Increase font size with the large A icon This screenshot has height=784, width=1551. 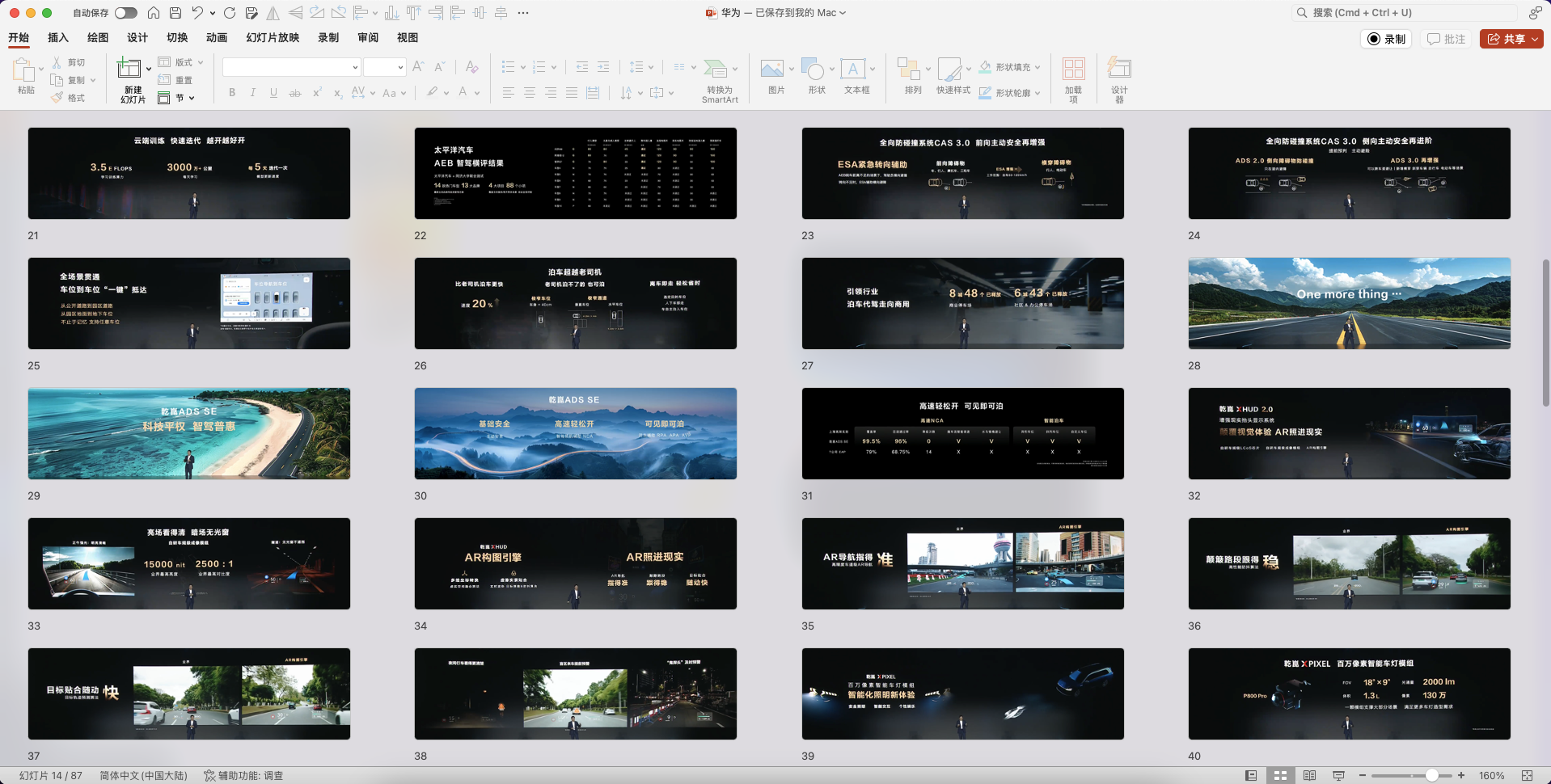coord(418,67)
